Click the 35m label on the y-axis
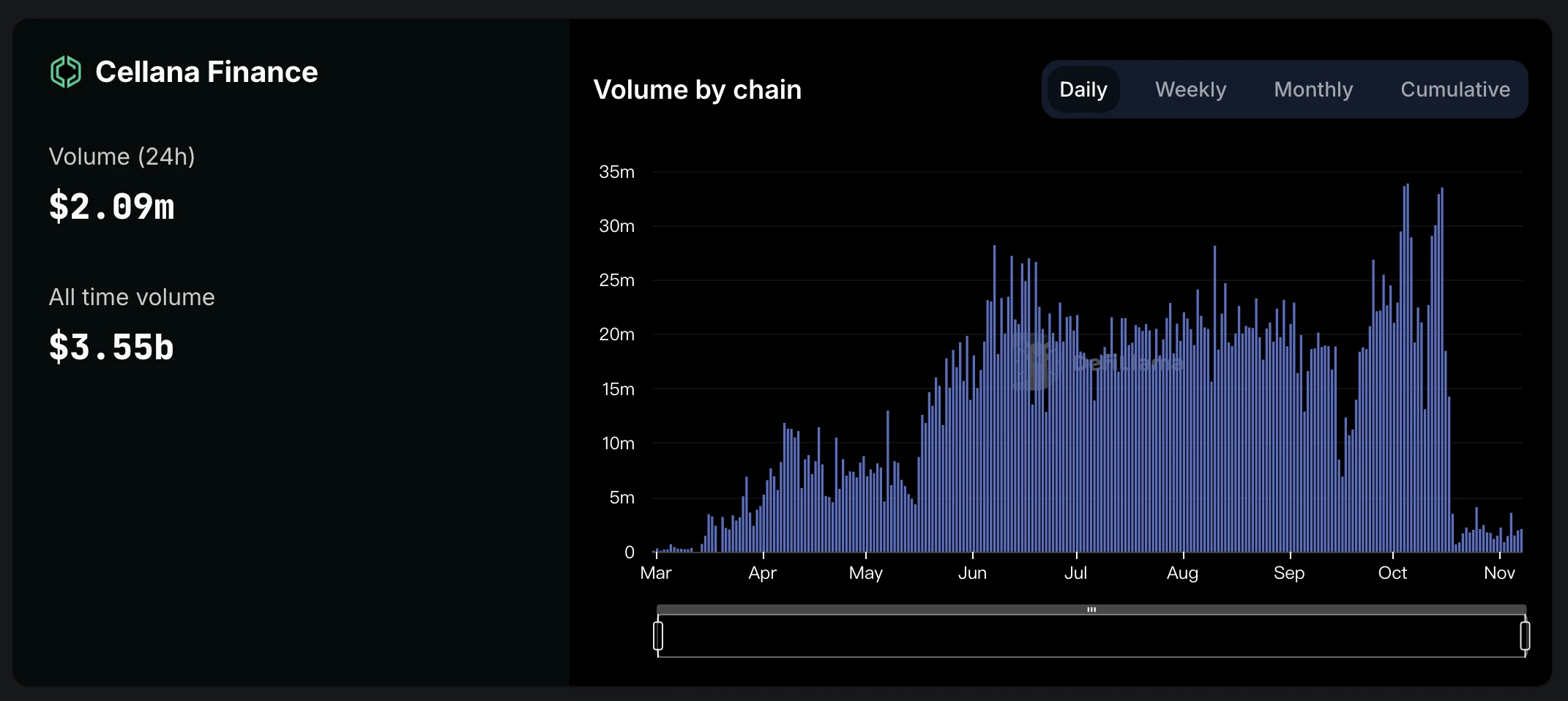This screenshot has width=1568, height=701. 616,172
